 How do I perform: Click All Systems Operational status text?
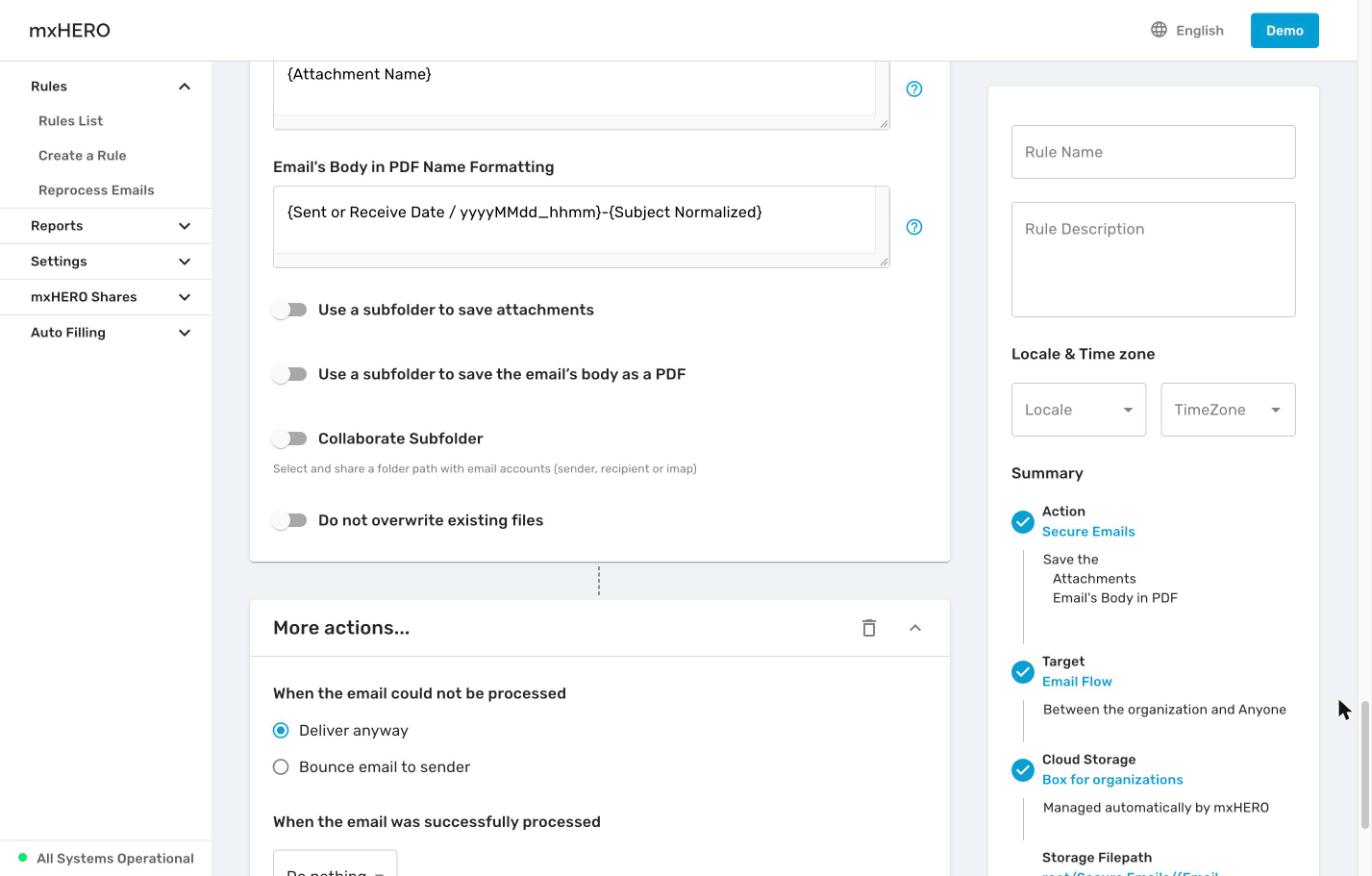click(115, 858)
